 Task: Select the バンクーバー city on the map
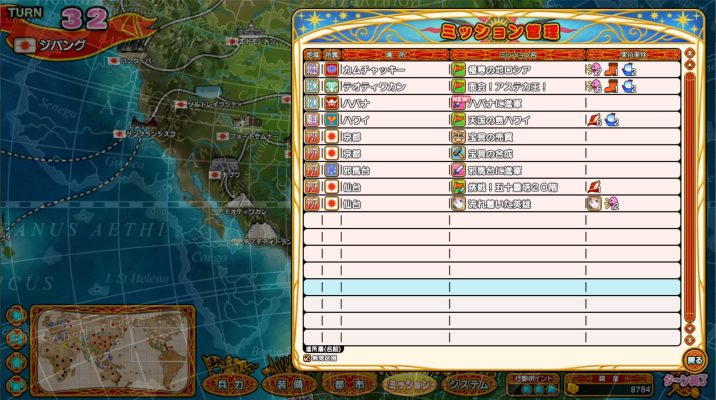click(132, 61)
